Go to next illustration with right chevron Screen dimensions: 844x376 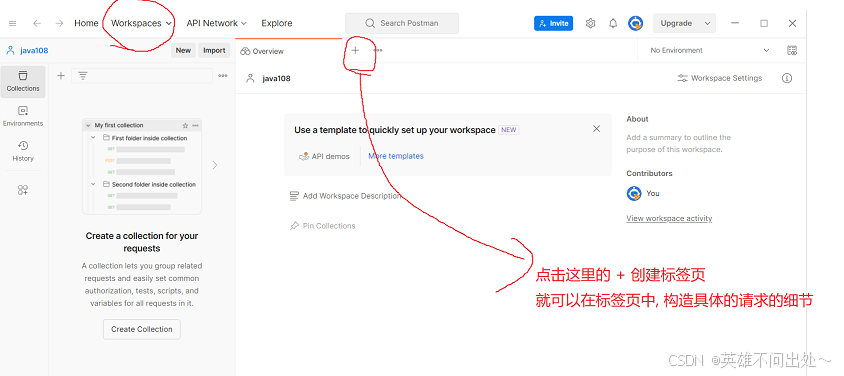(215, 165)
